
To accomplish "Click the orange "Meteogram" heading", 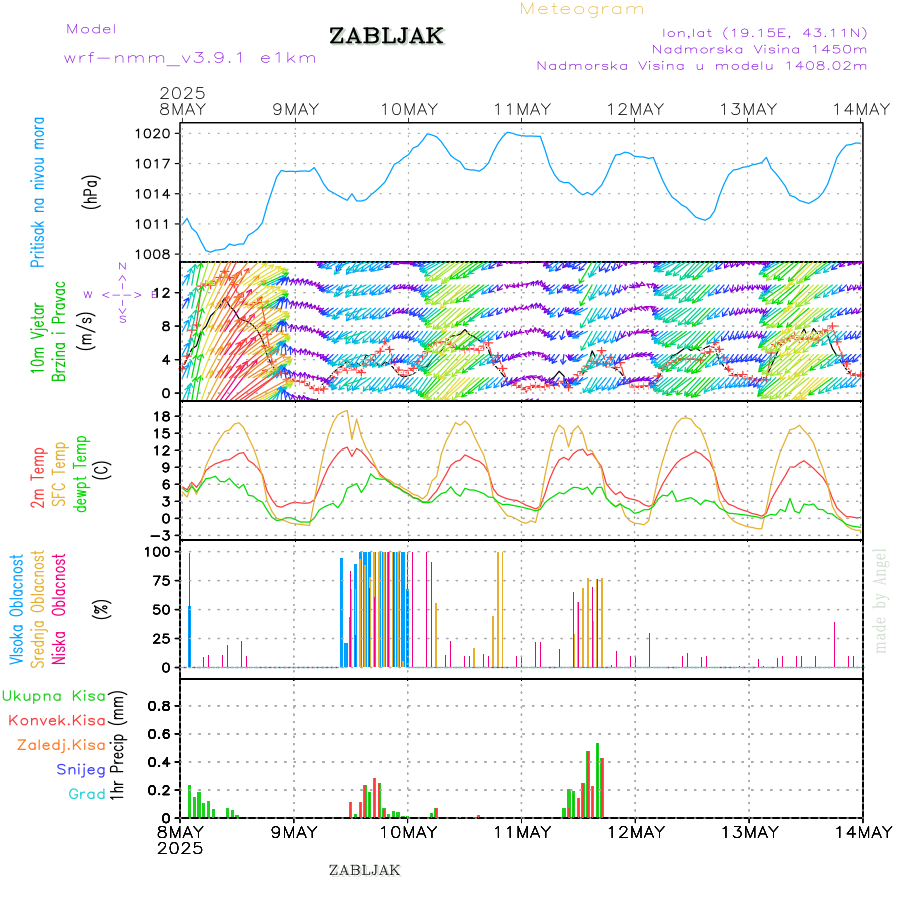I will pos(581,9).
